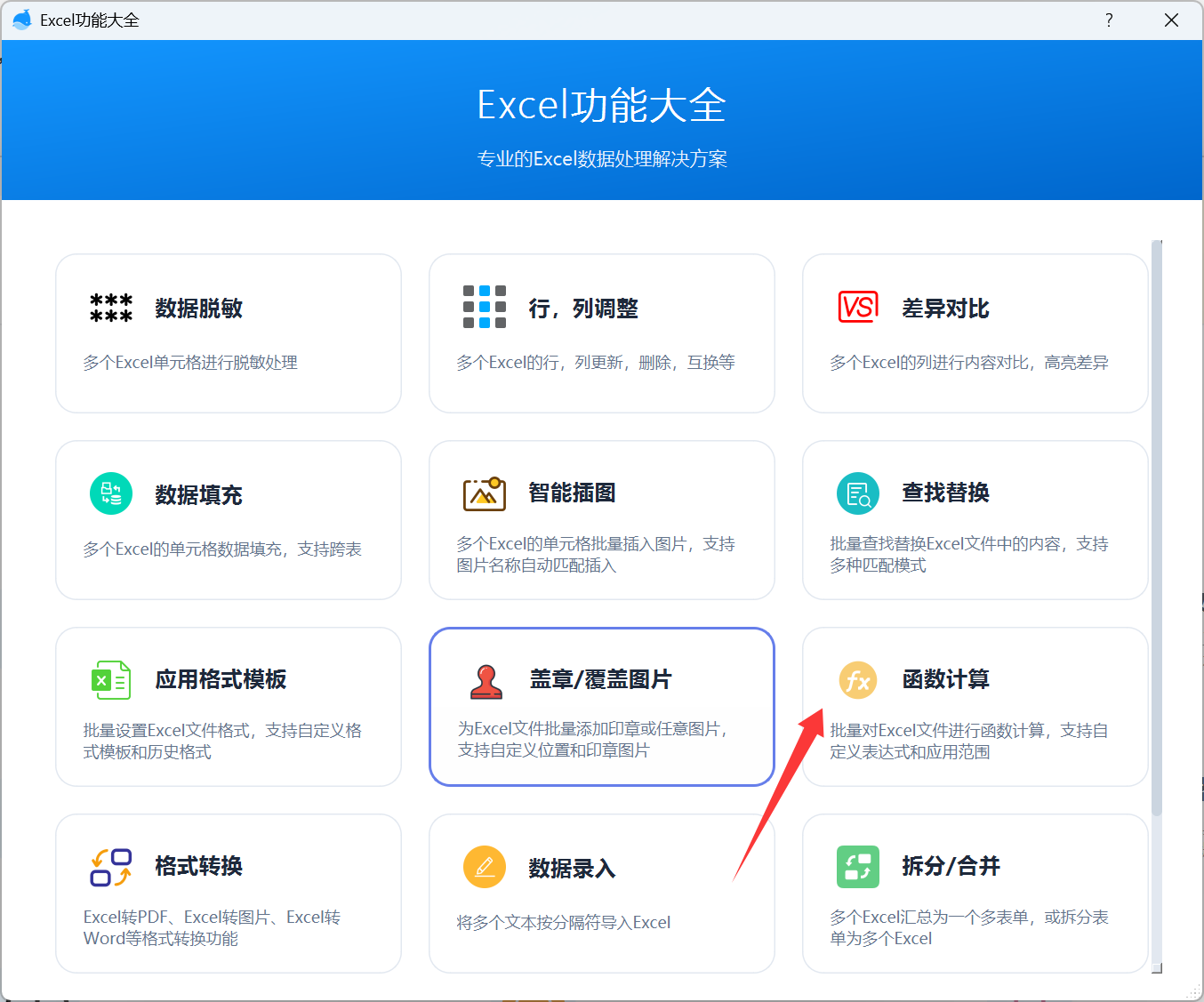Click the picture icon for 智能插图
This screenshot has width=1204, height=1002.
485,493
